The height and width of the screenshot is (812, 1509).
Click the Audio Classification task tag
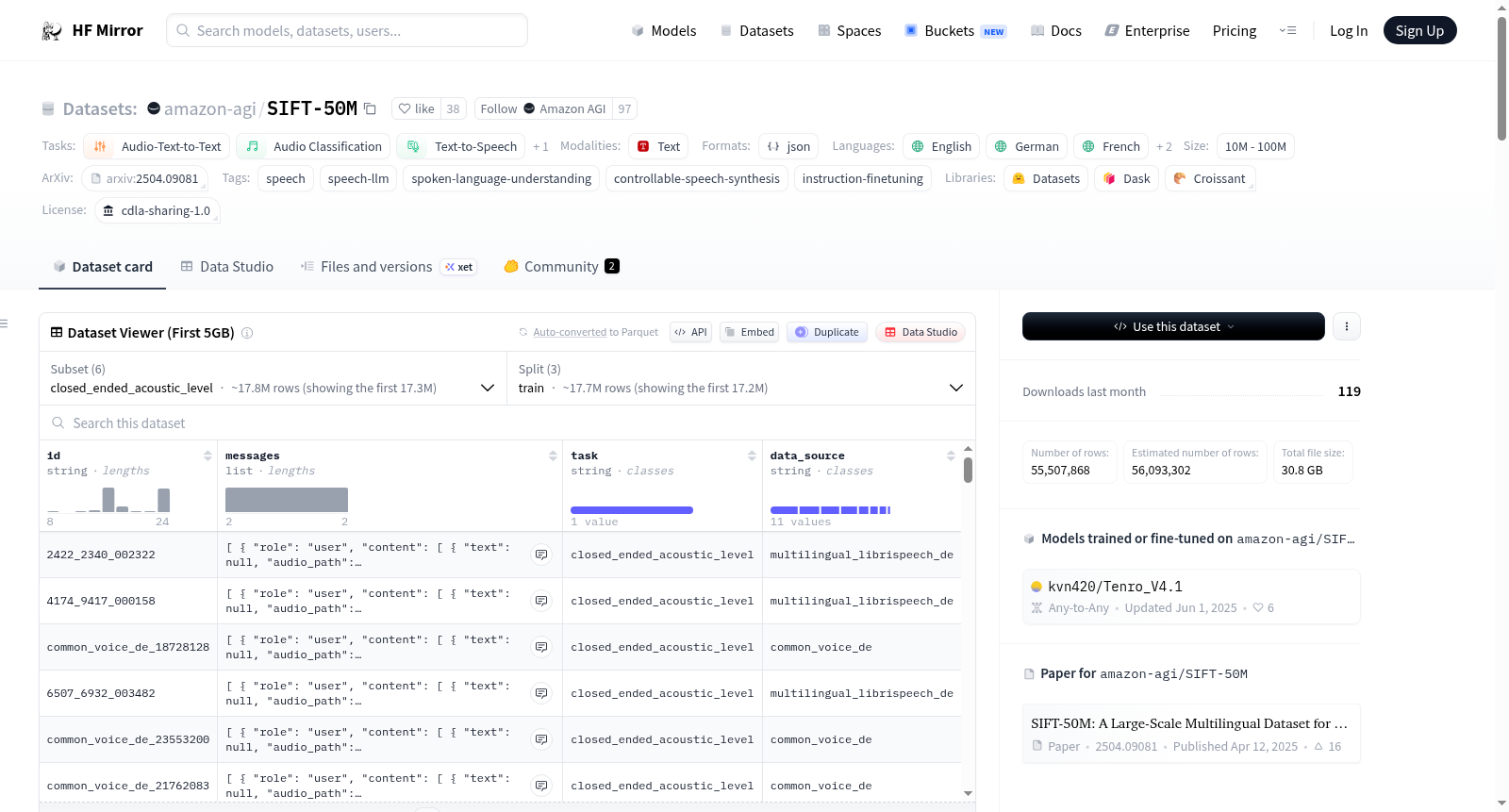(x=313, y=146)
